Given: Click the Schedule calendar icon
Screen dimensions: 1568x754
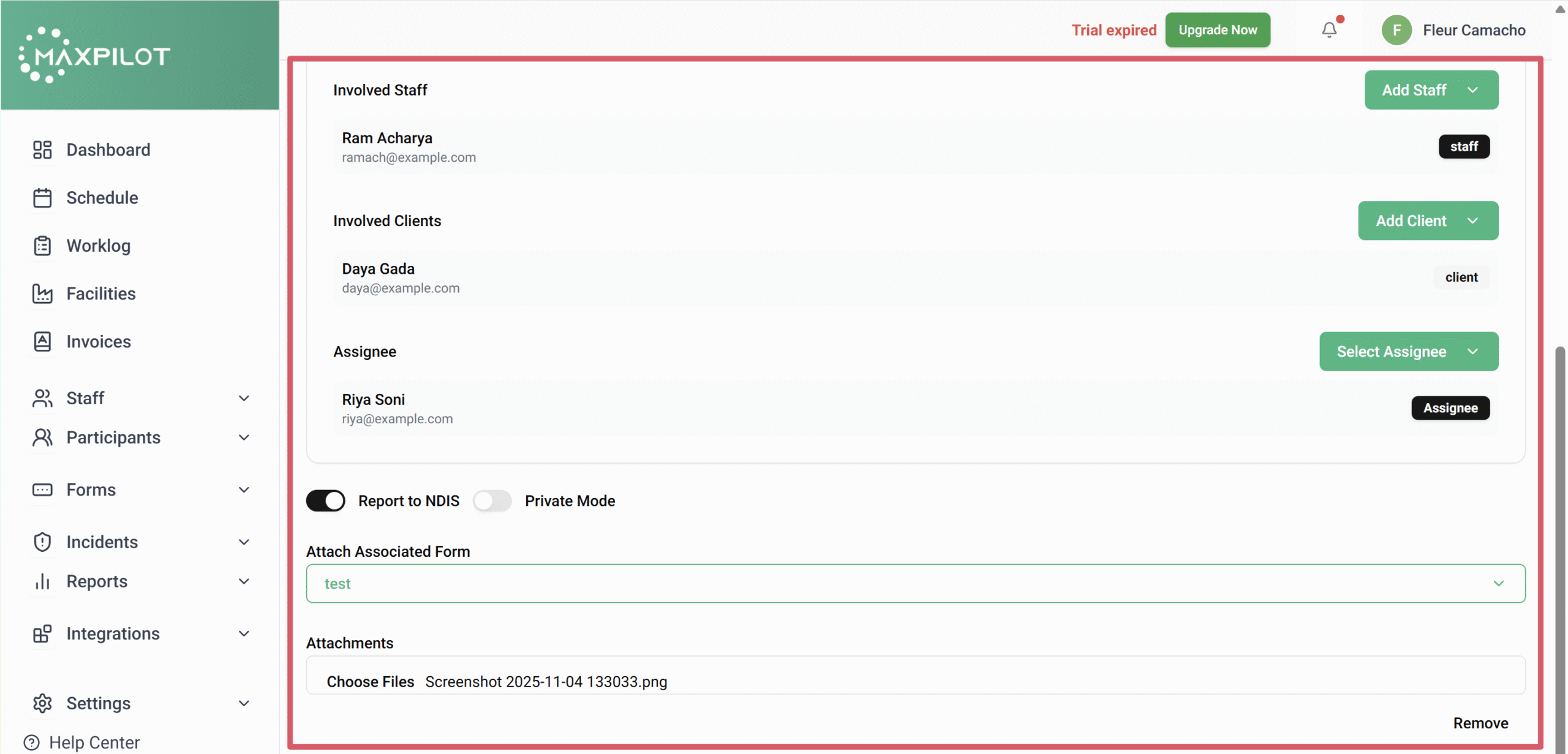Looking at the screenshot, I should [42, 198].
